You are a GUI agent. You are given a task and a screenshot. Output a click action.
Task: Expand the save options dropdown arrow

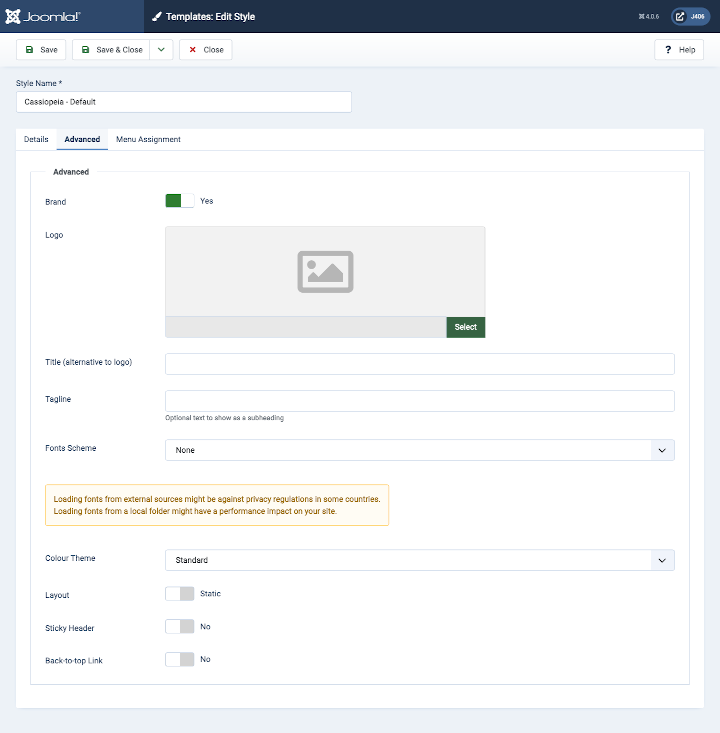(161, 50)
